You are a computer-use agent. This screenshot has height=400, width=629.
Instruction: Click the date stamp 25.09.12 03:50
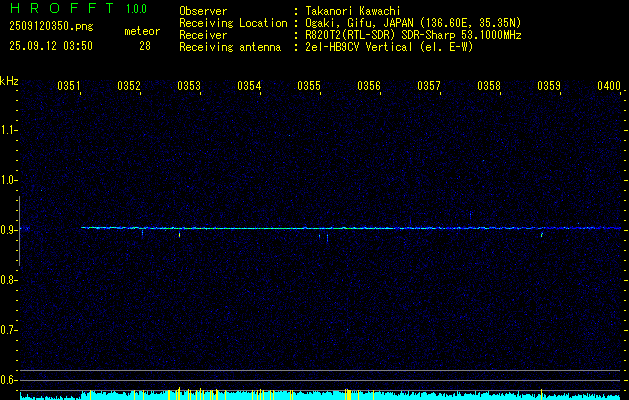pos(51,46)
